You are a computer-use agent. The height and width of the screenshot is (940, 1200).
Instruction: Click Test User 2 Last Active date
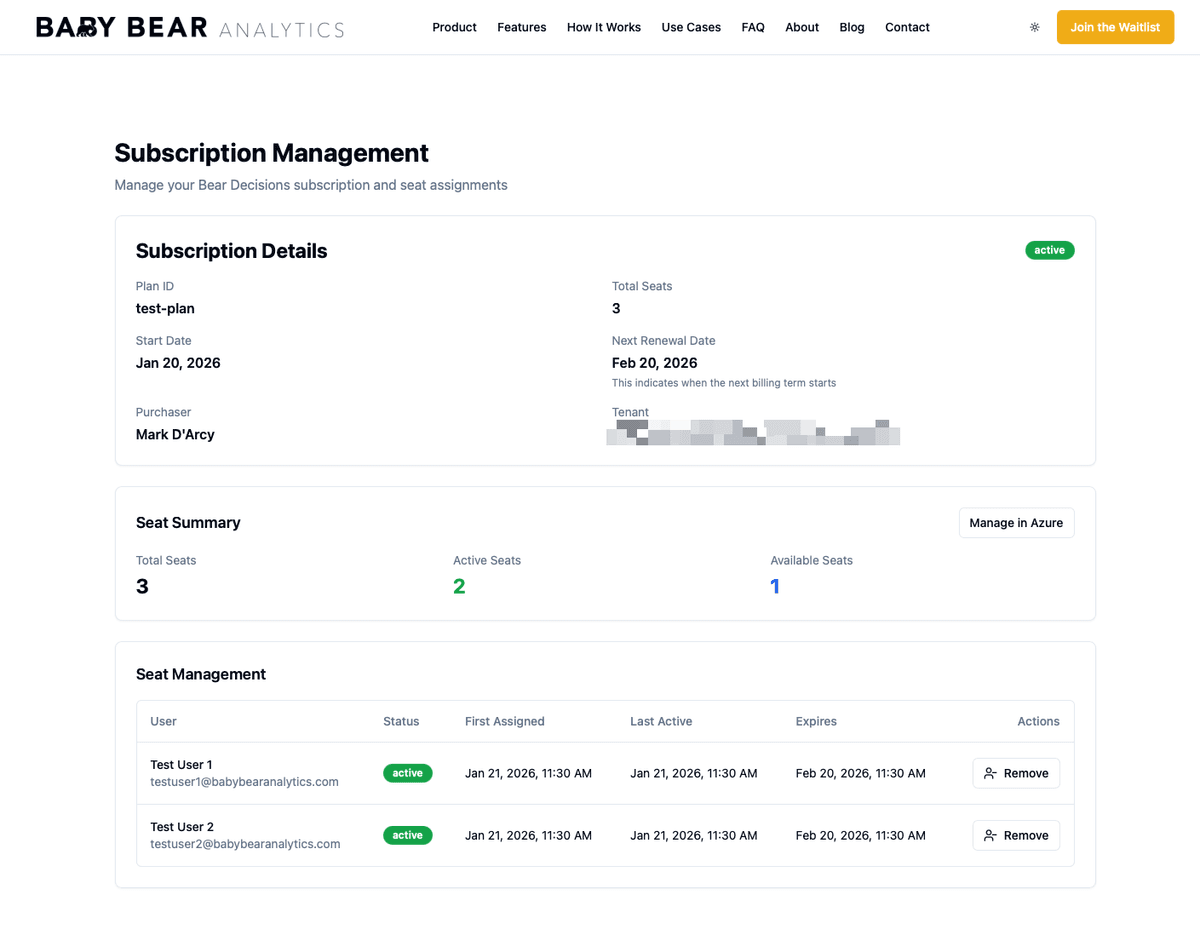coord(693,835)
